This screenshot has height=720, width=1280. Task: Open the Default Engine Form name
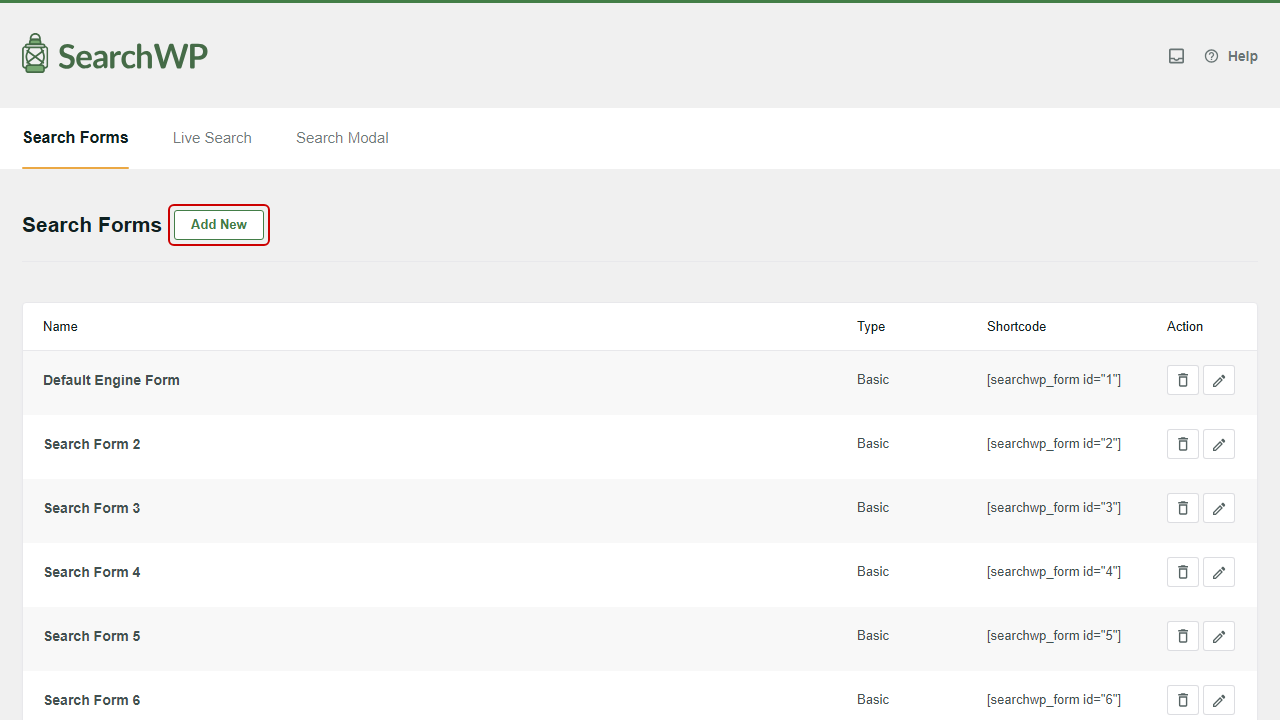pos(111,380)
